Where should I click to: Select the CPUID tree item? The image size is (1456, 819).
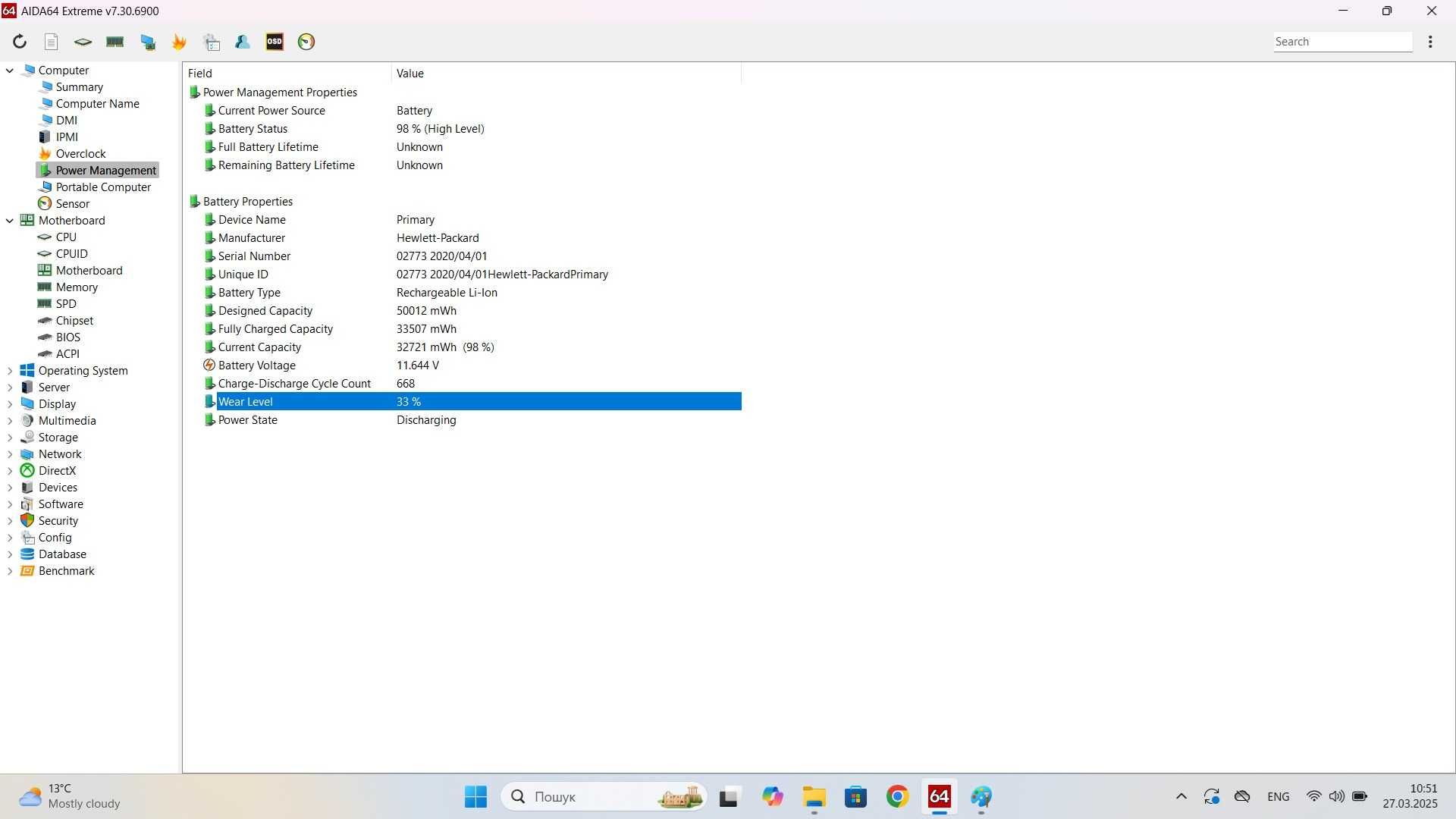pyautogui.click(x=71, y=254)
